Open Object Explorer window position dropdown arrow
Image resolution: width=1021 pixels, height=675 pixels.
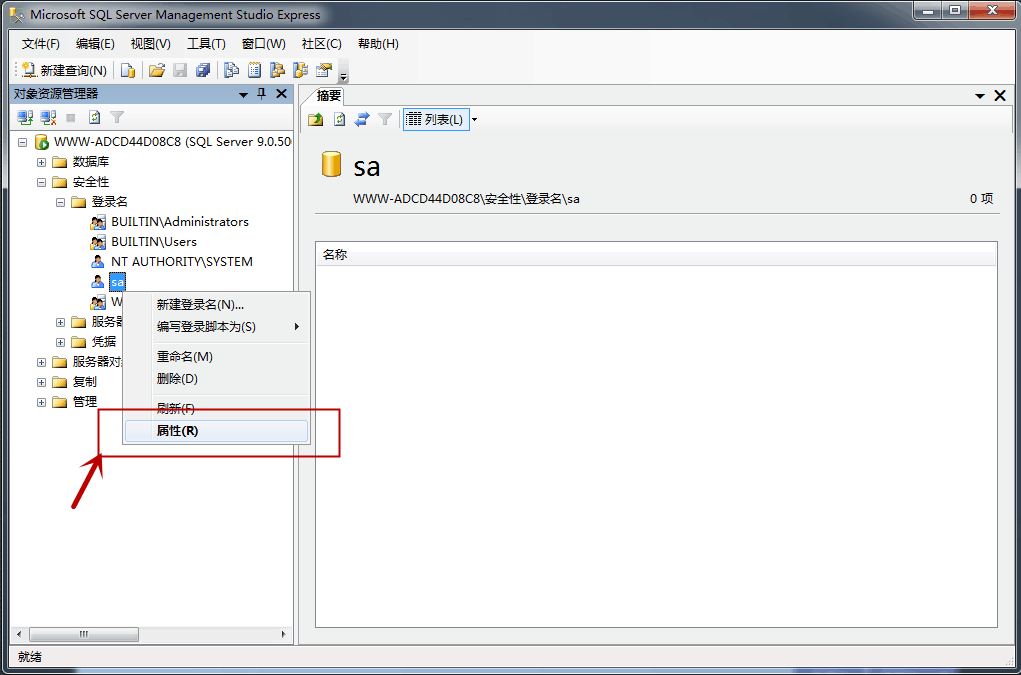(243, 94)
